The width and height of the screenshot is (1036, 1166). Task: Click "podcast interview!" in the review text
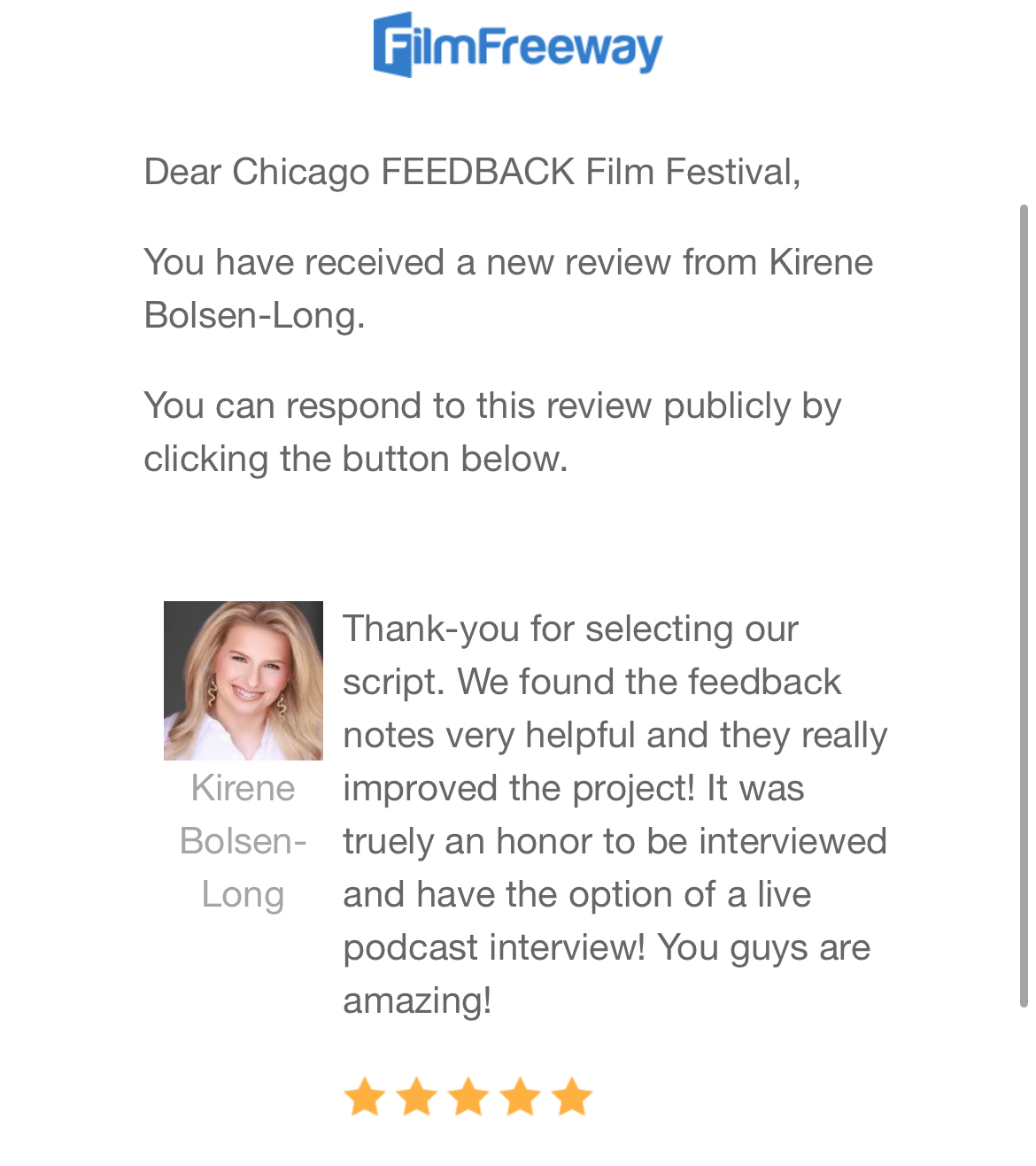(494, 948)
